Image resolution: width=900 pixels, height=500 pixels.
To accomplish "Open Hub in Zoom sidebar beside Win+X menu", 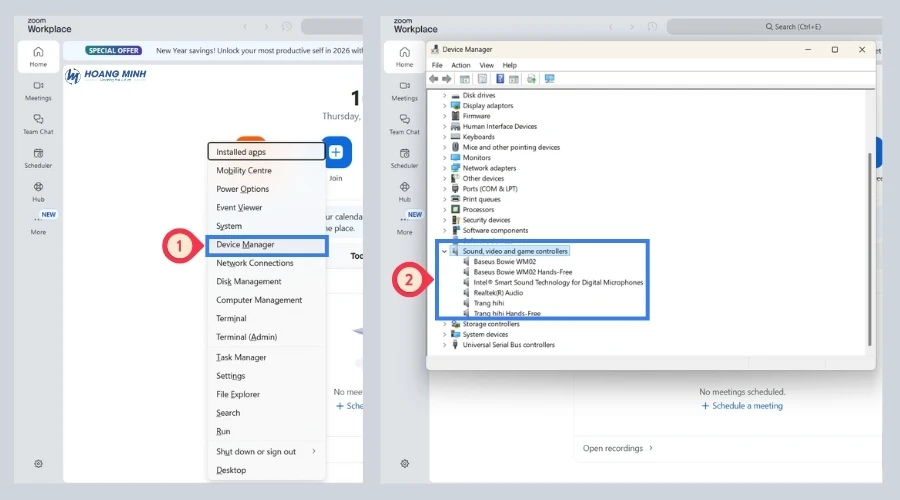I will point(38,192).
